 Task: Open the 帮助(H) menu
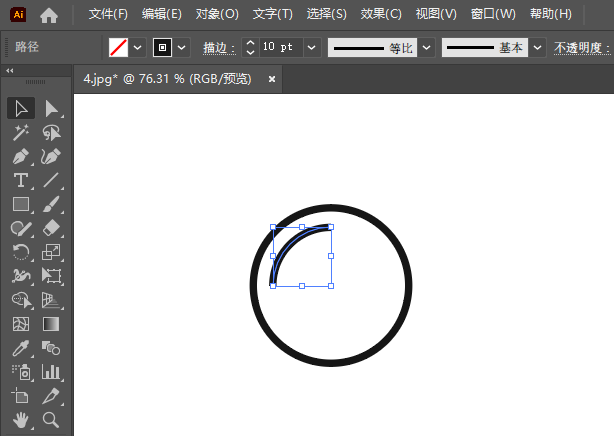(x=551, y=14)
